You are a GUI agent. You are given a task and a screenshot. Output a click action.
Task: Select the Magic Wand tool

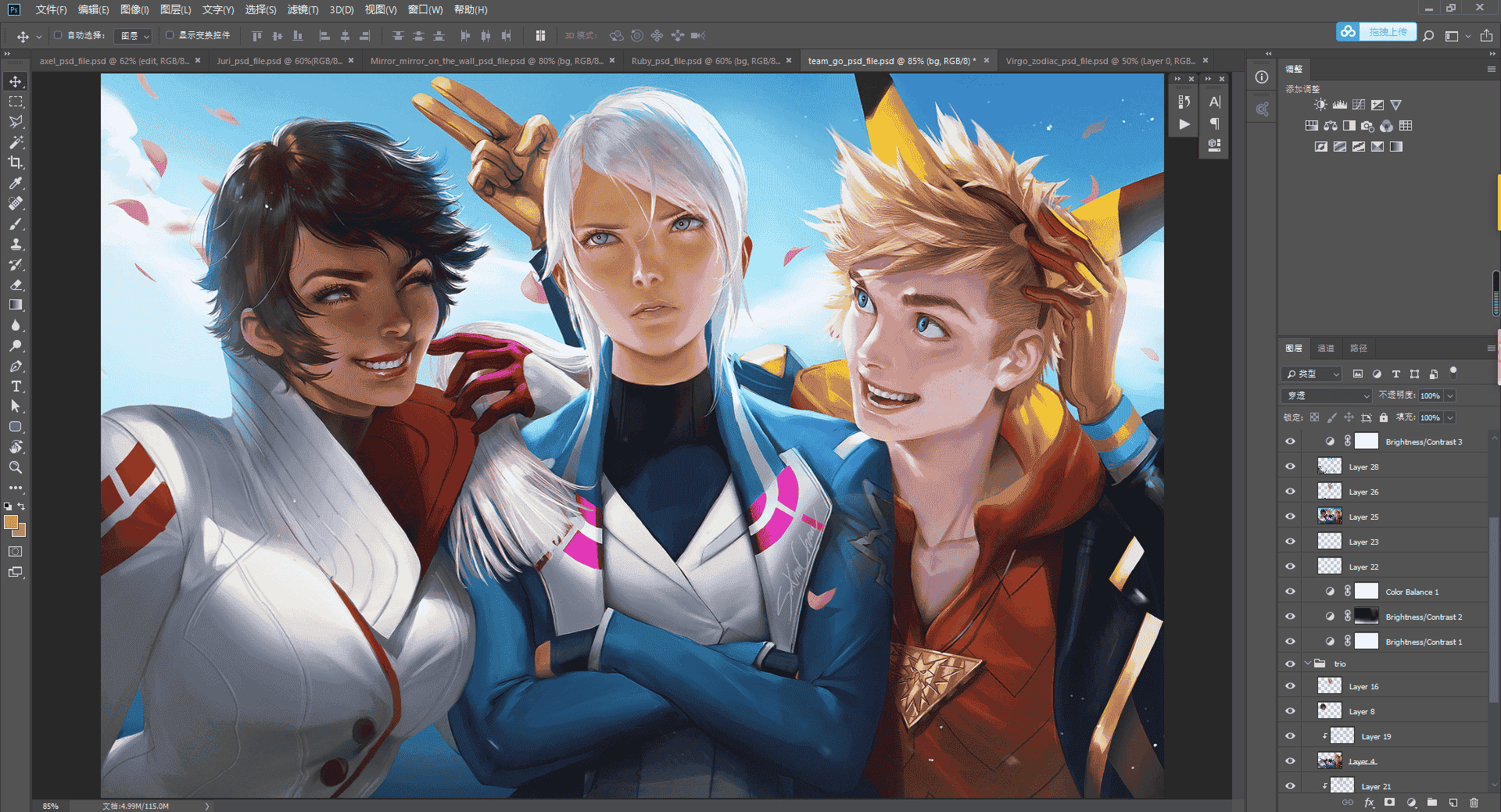[x=16, y=142]
